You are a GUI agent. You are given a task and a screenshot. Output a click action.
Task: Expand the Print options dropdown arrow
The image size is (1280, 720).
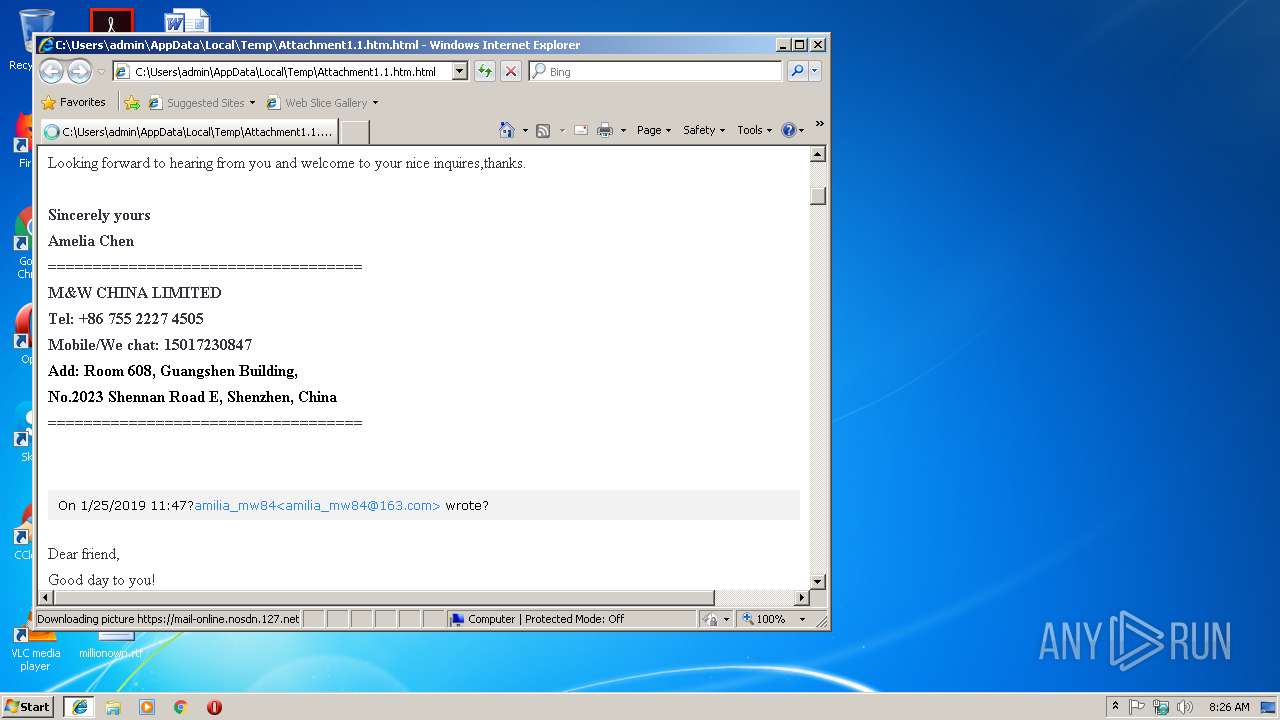[x=623, y=130]
